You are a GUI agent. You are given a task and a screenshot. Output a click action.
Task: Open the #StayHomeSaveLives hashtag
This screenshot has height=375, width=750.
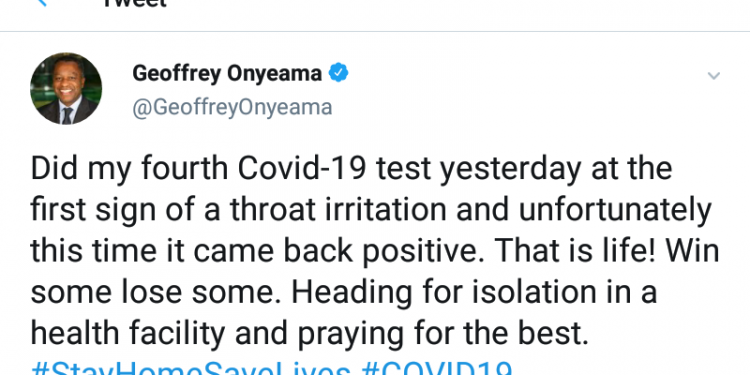pos(190,369)
